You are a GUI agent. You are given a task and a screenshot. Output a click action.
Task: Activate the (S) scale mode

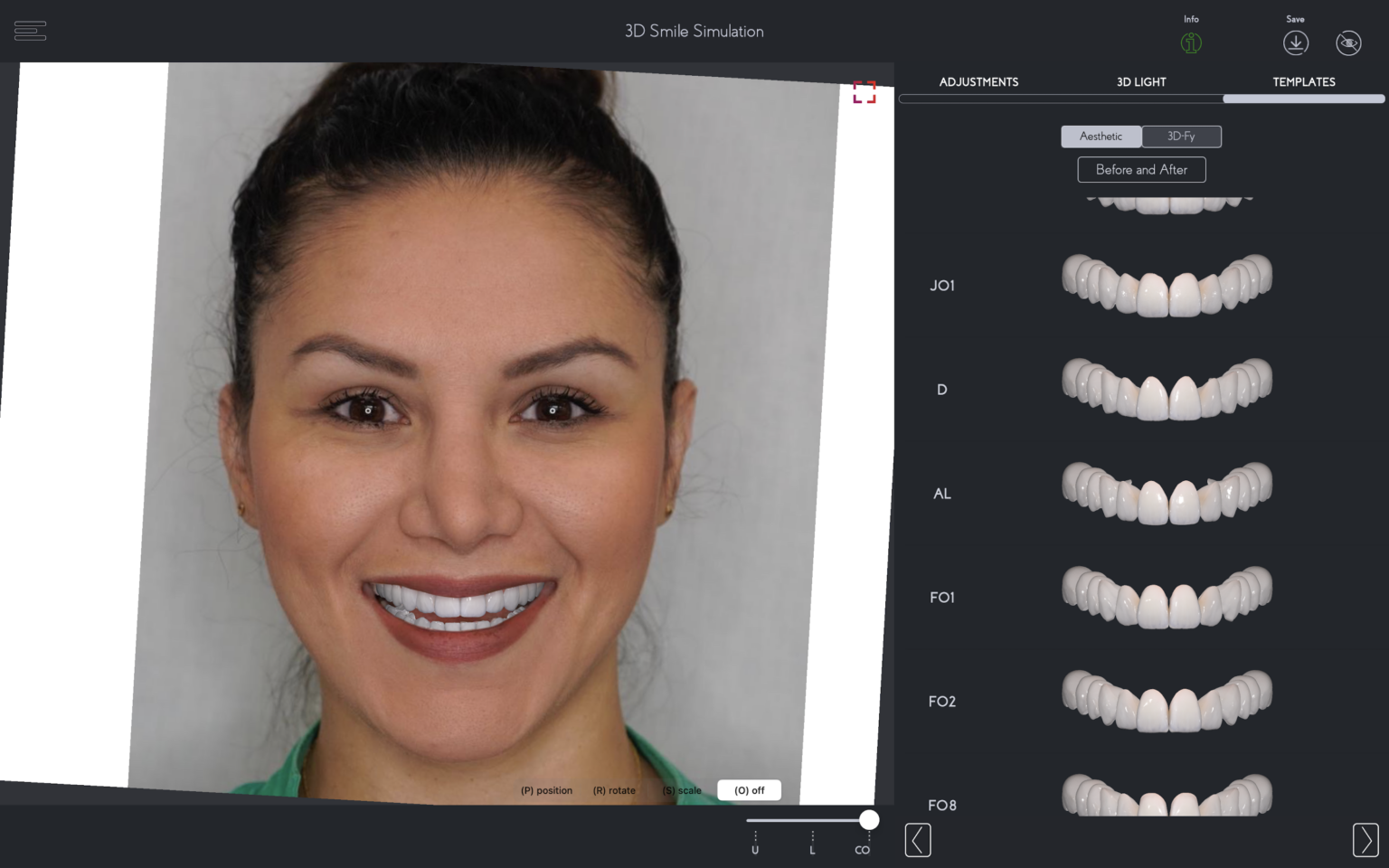coord(682,790)
